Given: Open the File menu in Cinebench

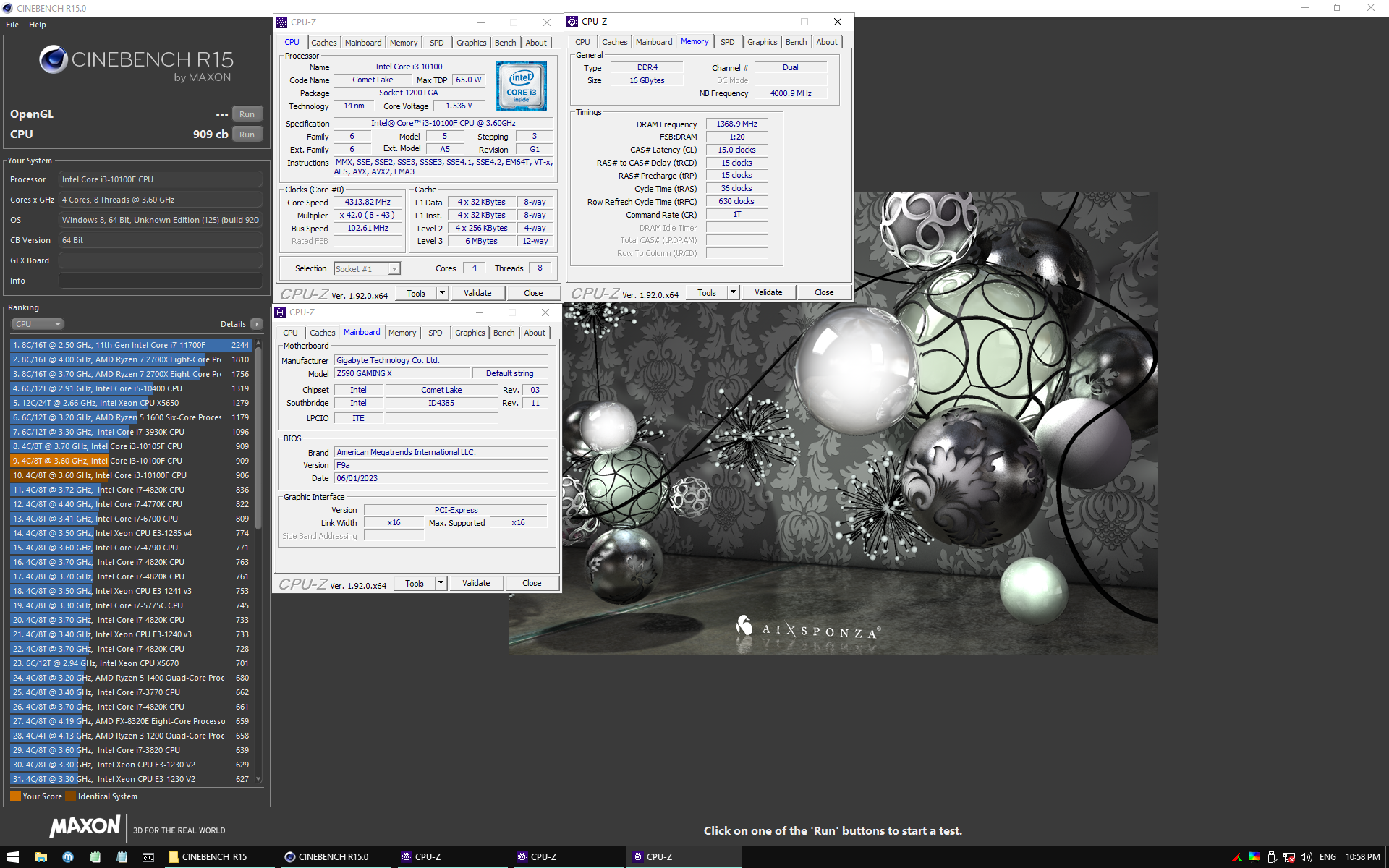Looking at the screenshot, I should [12, 25].
